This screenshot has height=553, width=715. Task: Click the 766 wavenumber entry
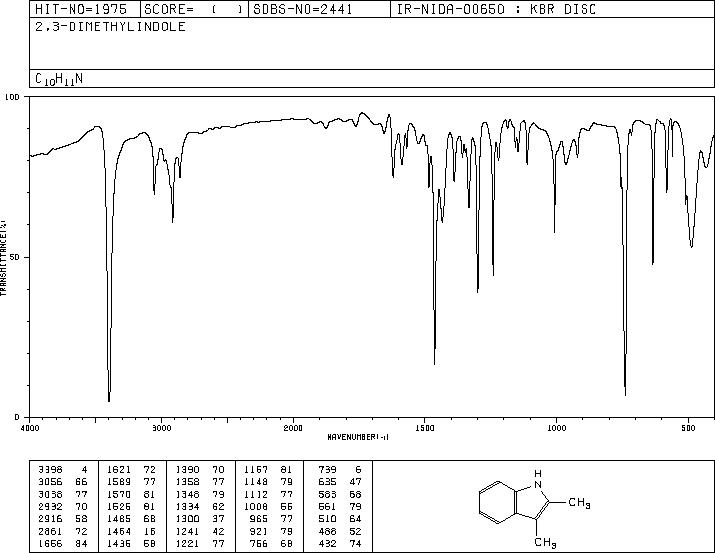(x=259, y=544)
